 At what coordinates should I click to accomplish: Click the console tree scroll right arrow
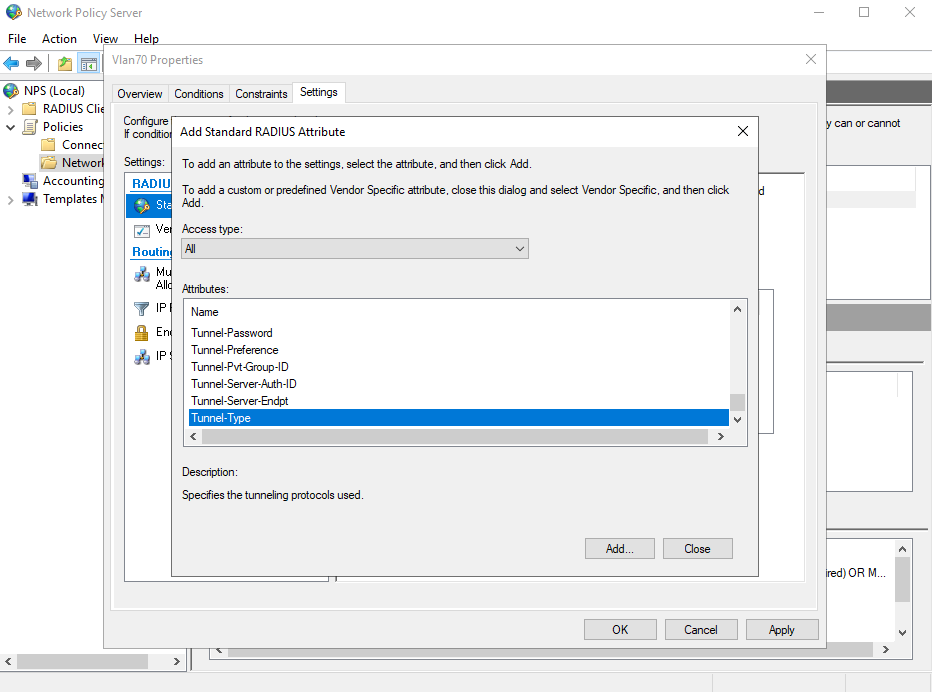tap(177, 661)
